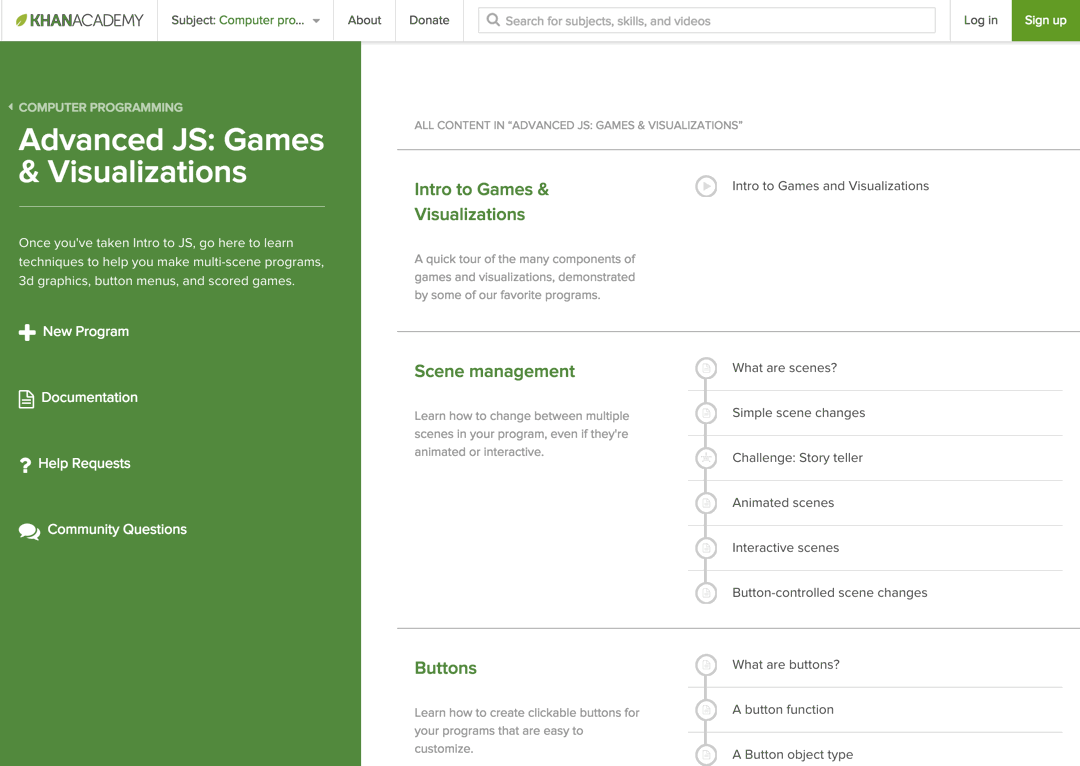The image size is (1080, 766).
Task: Open A button function lesson
Action: (x=782, y=710)
